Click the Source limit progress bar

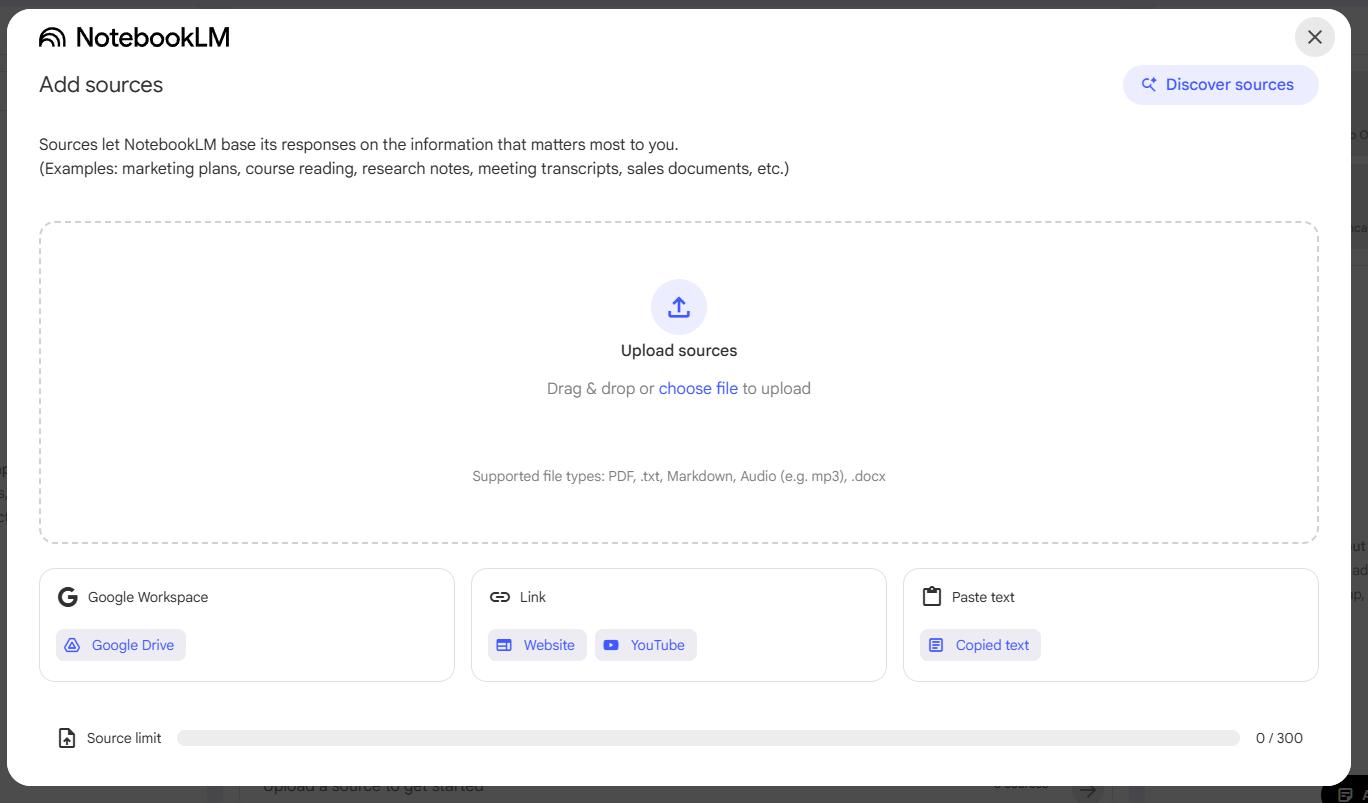[708, 738]
